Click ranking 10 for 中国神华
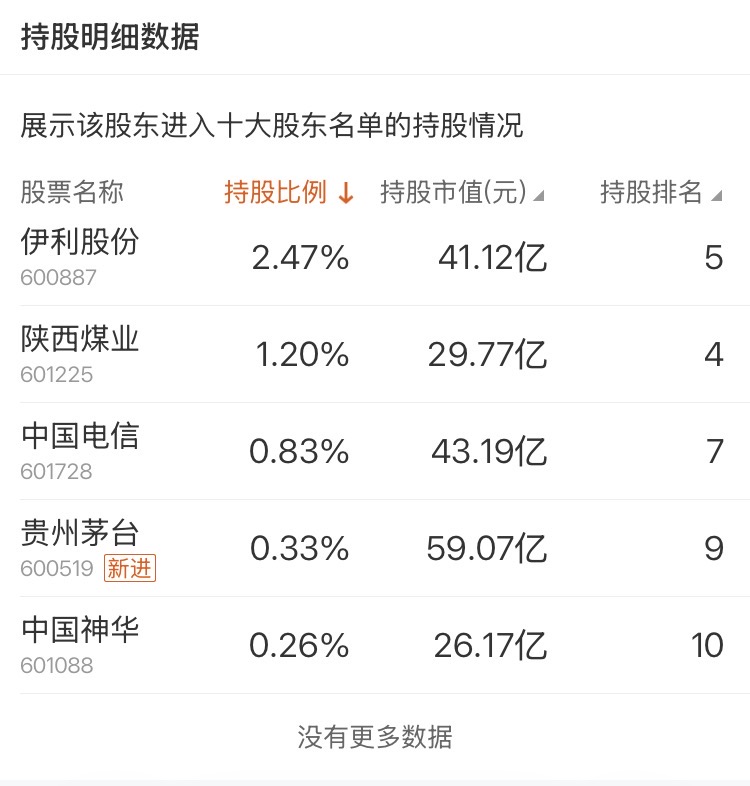The width and height of the screenshot is (750, 786). point(707,645)
